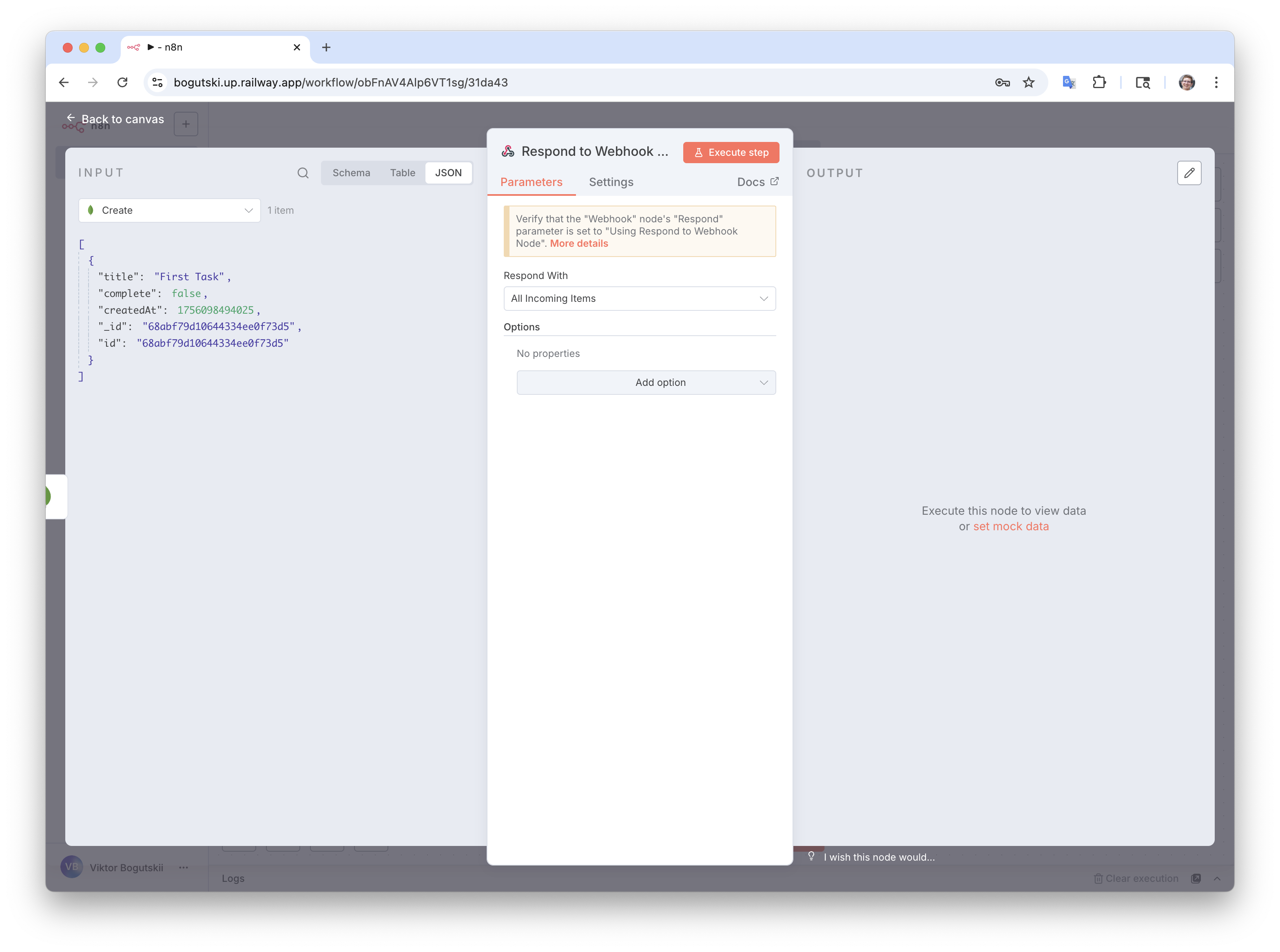Viewport: 1280px width, 952px height.
Task: Click the set mock data link
Action: 1011,526
